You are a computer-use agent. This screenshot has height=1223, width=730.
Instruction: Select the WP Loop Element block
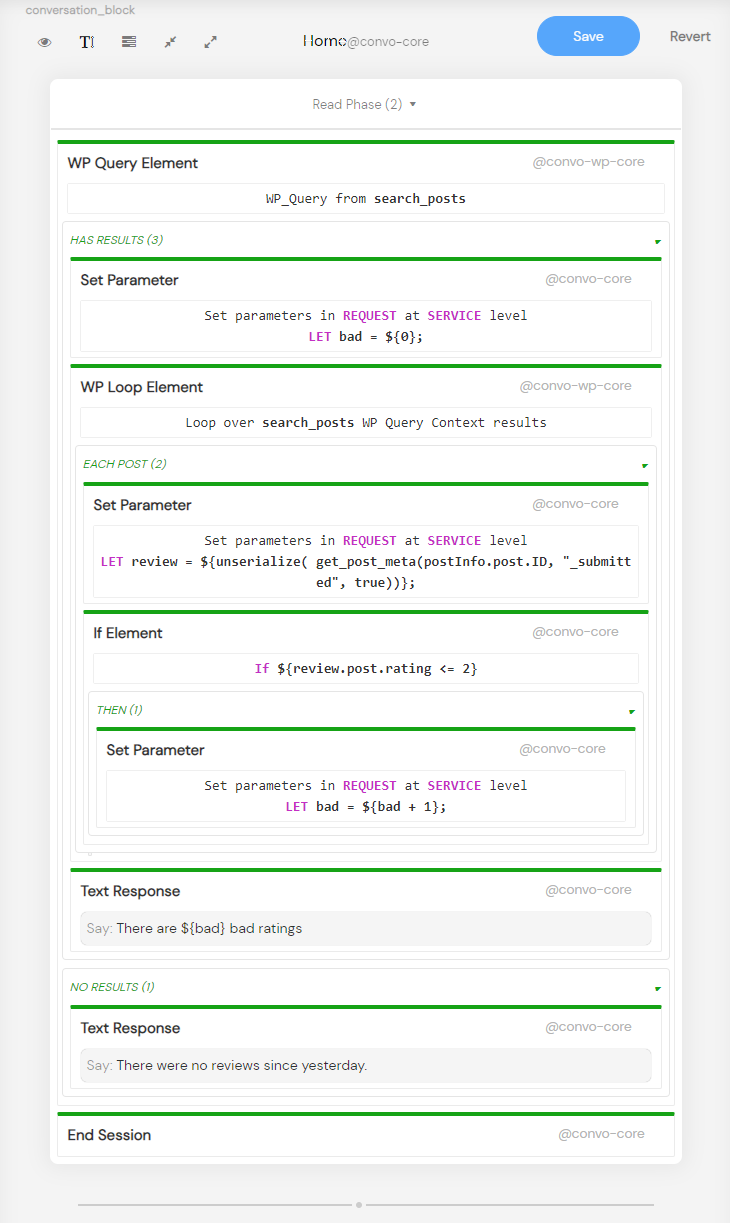coord(142,387)
